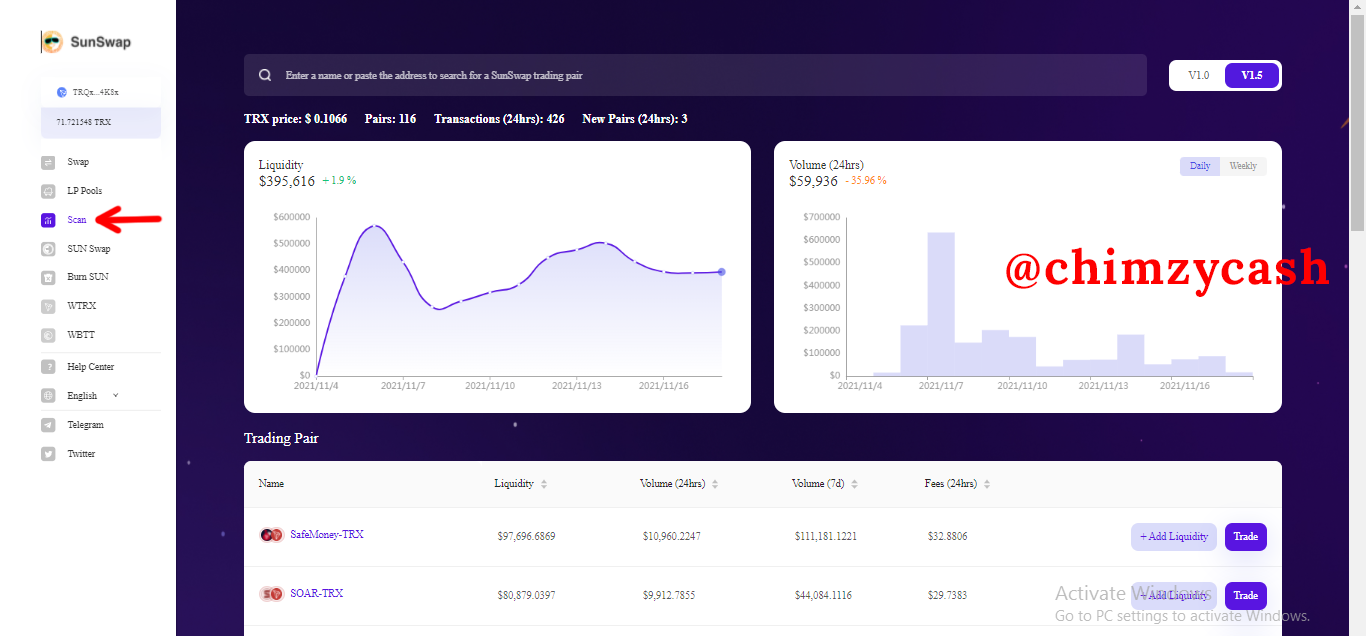This screenshot has width=1366, height=636.
Task: Open the Scan menu item
Action: pyautogui.click(x=77, y=220)
